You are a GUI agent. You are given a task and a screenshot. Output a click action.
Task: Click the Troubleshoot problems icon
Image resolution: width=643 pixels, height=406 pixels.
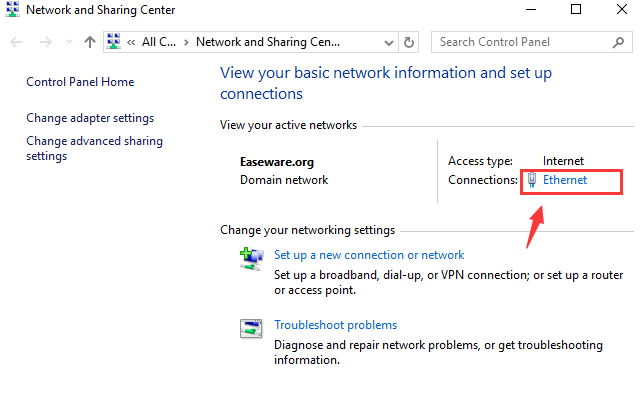pos(250,328)
